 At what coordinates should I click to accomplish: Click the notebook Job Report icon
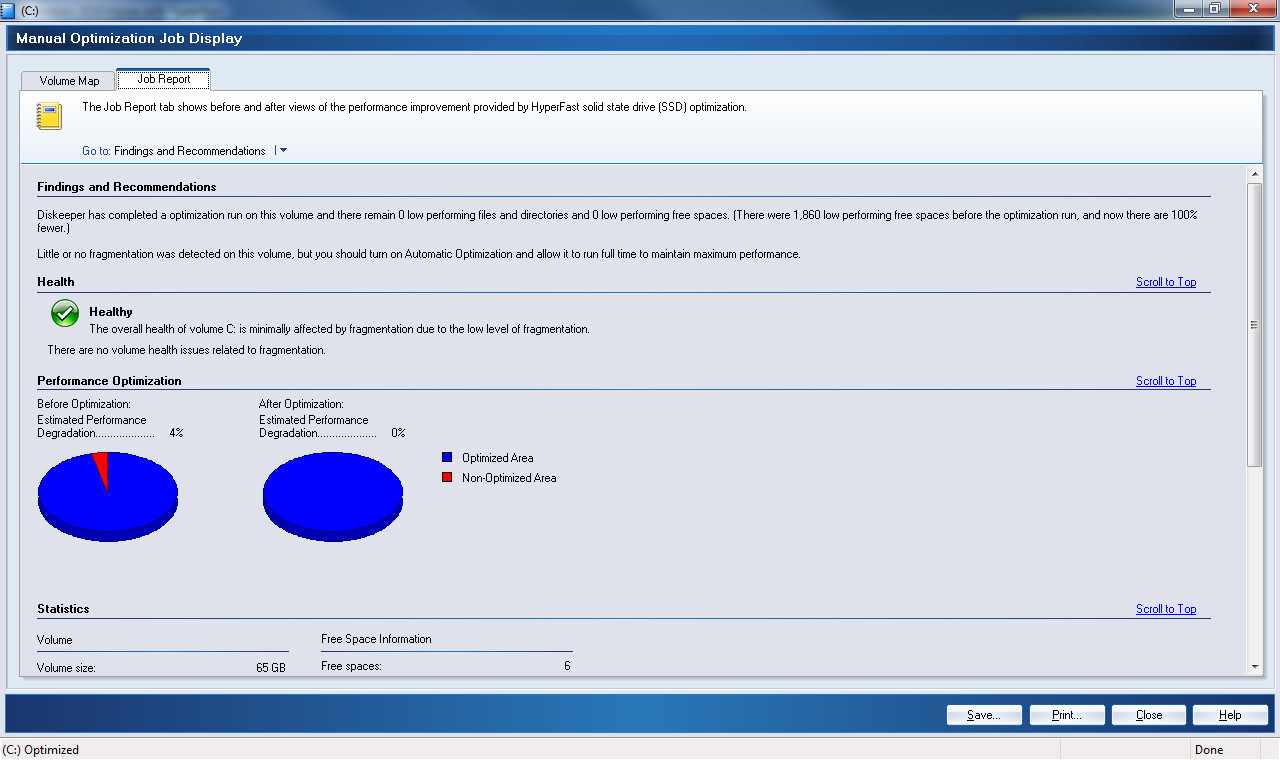(x=49, y=116)
